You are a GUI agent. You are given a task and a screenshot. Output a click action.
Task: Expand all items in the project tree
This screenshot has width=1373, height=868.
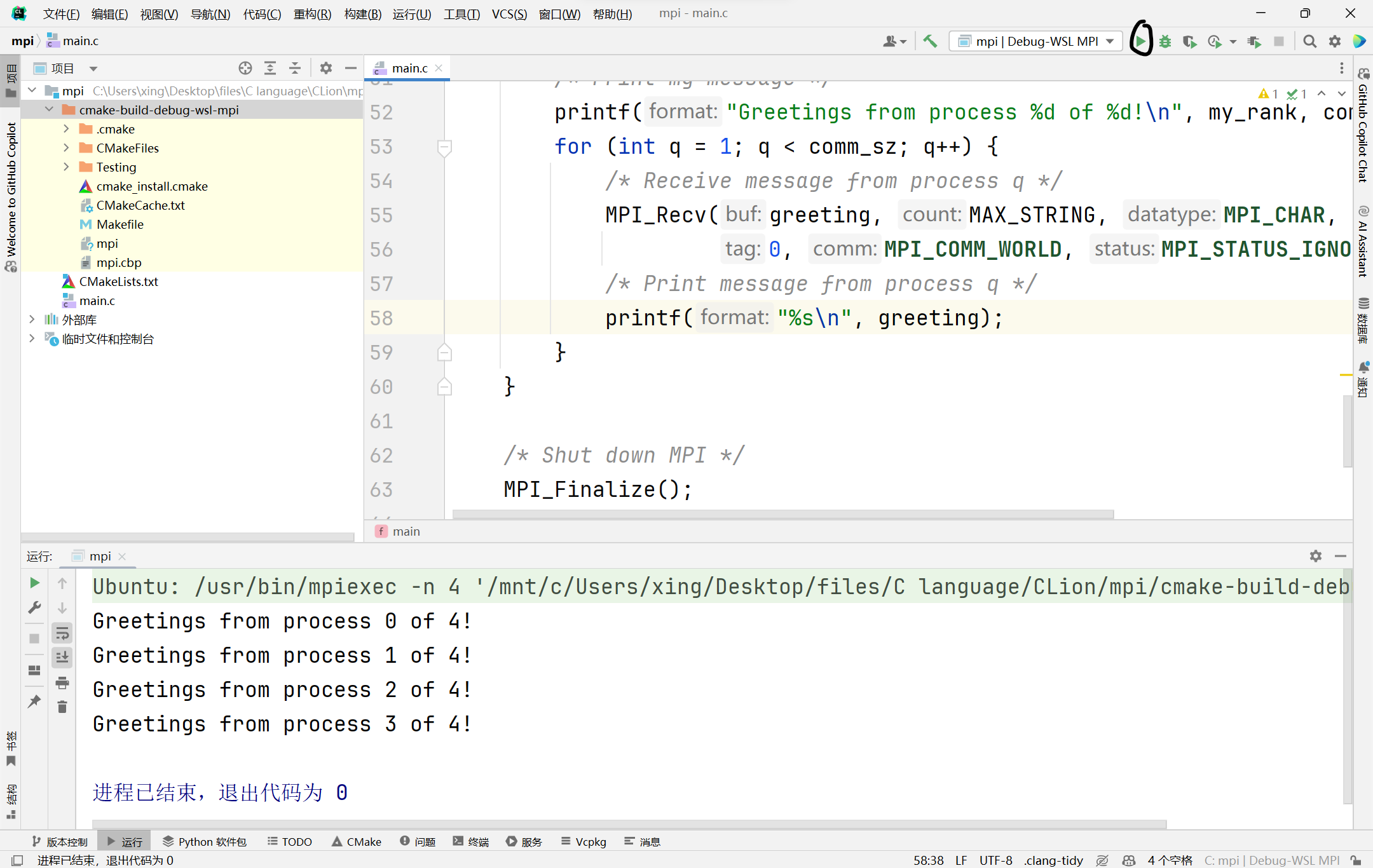coord(270,68)
